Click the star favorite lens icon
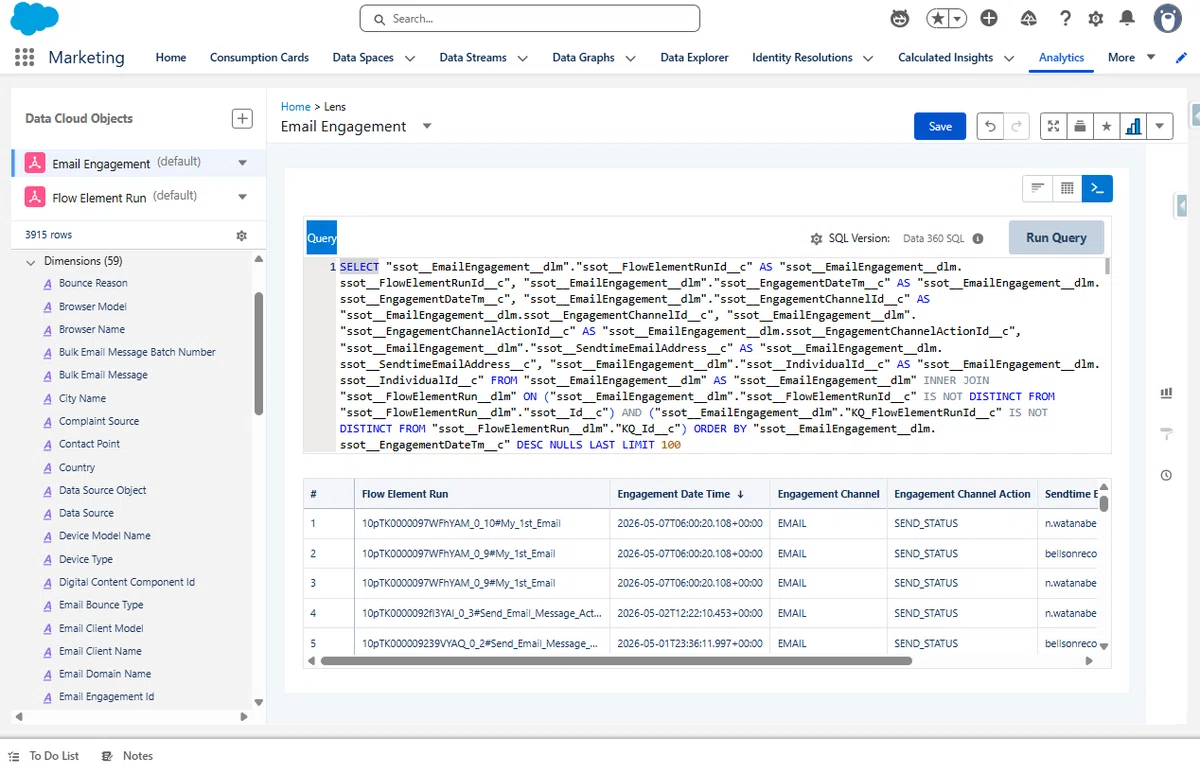The image size is (1200, 771). [1106, 126]
